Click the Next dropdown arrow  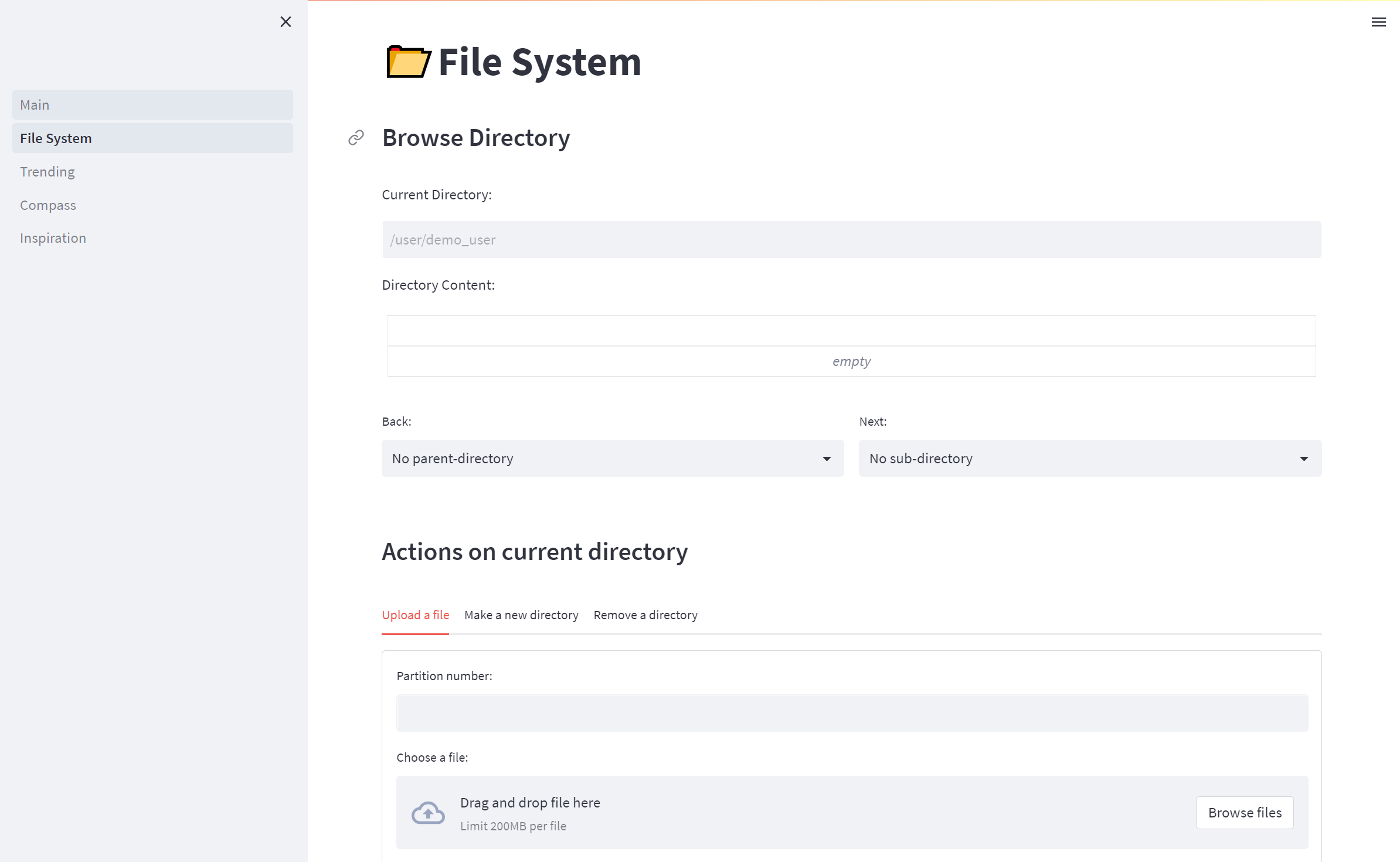tap(1304, 459)
